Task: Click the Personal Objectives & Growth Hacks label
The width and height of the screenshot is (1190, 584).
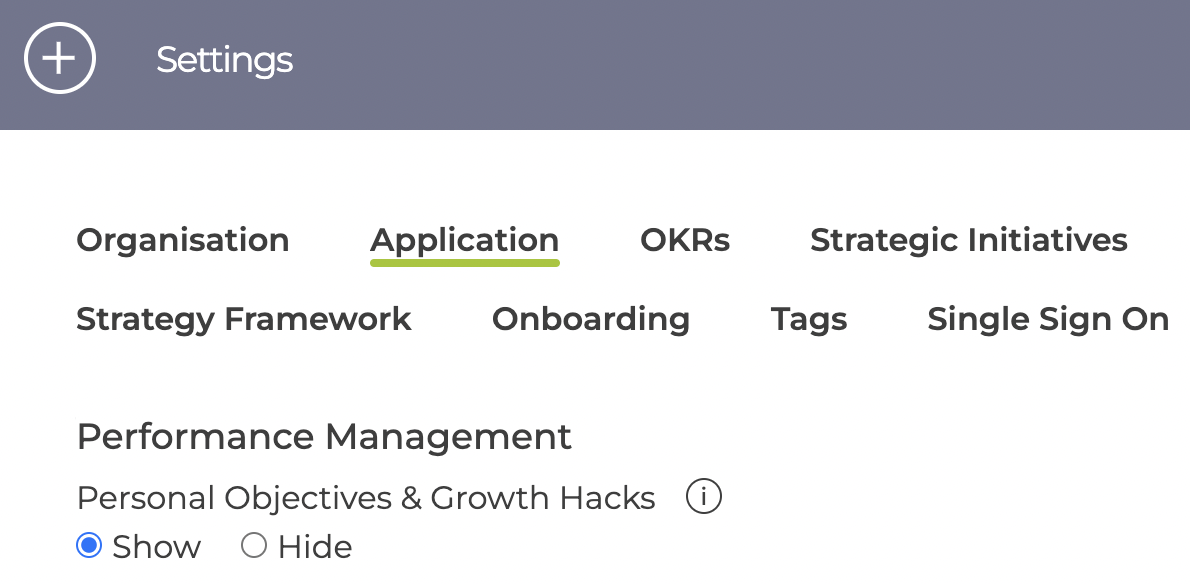Action: click(x=366, y=498)
